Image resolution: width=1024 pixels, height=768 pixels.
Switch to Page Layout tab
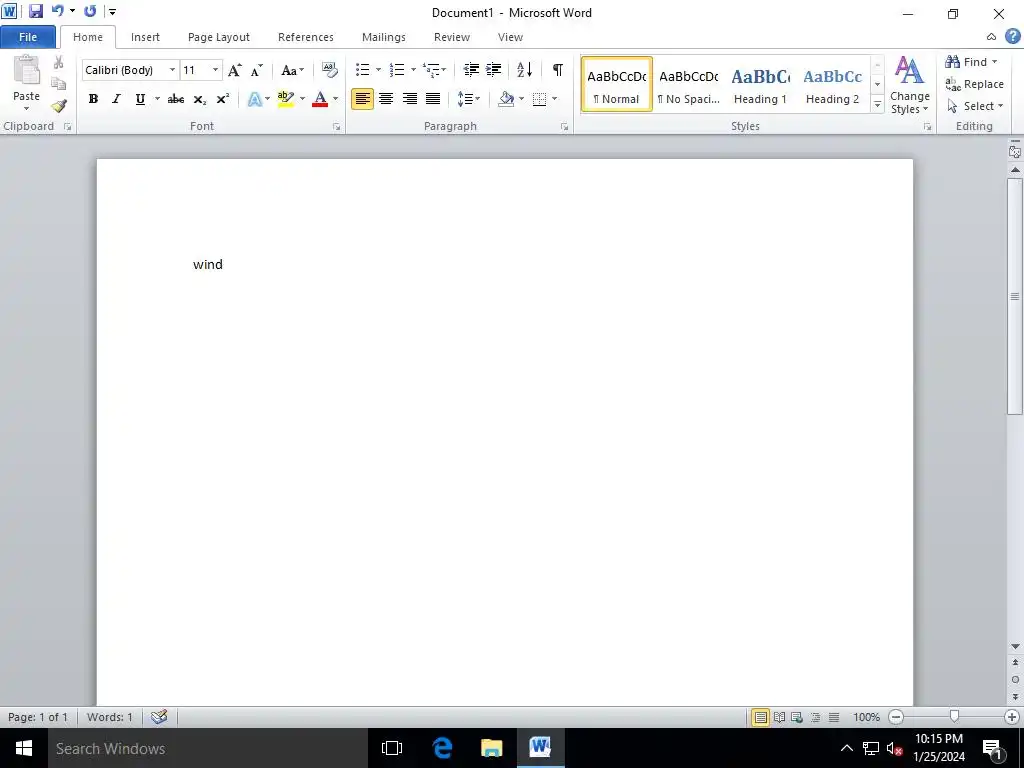click(x=219, y=37)
